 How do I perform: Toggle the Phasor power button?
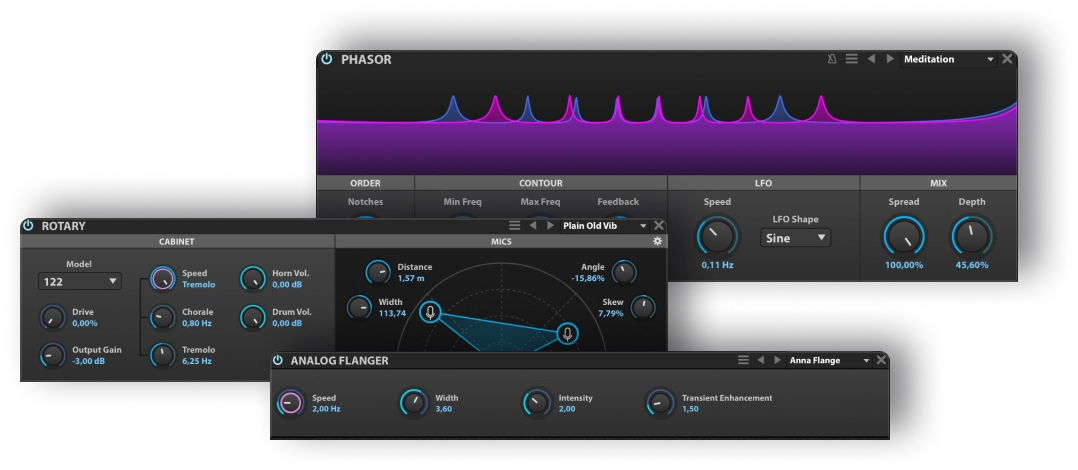(x=327, y=59)
